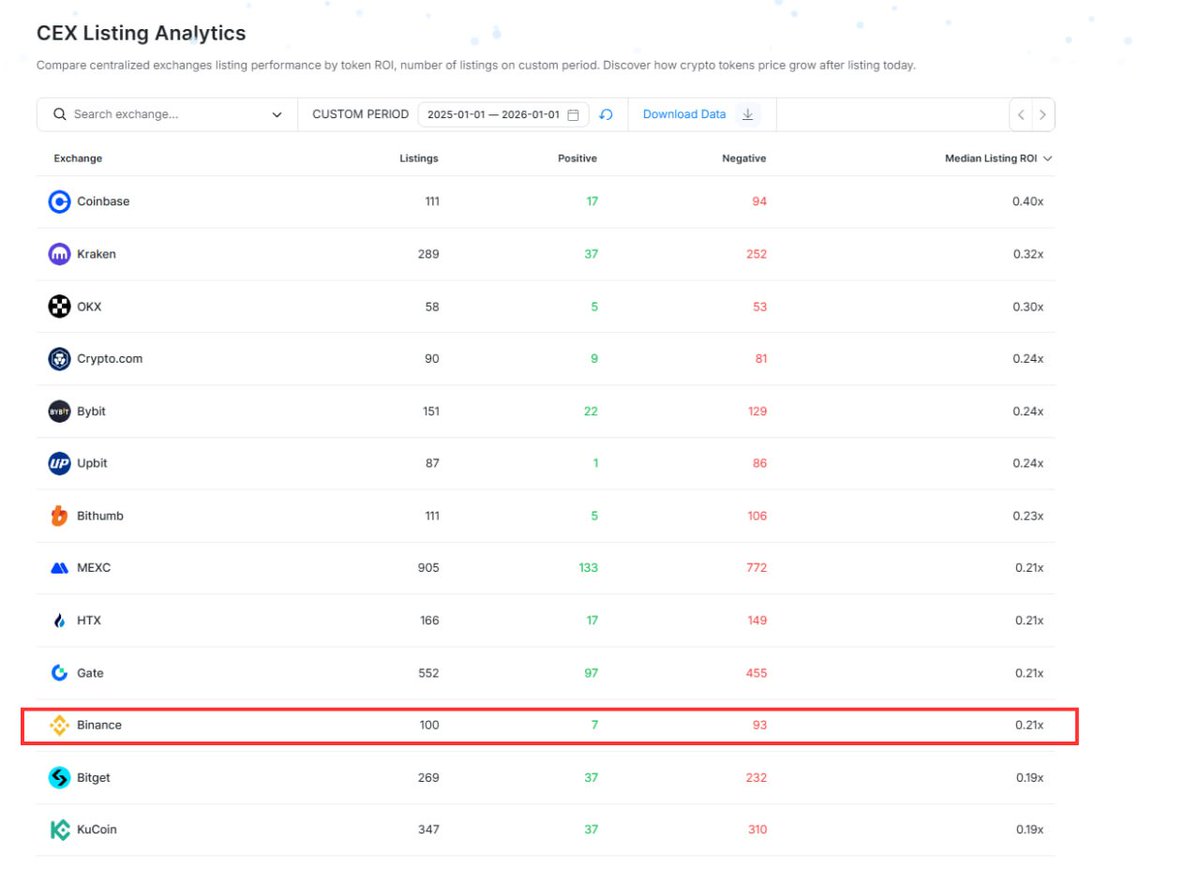
Task: Click Bitget's 269 listings value
Action: [428, 777]
